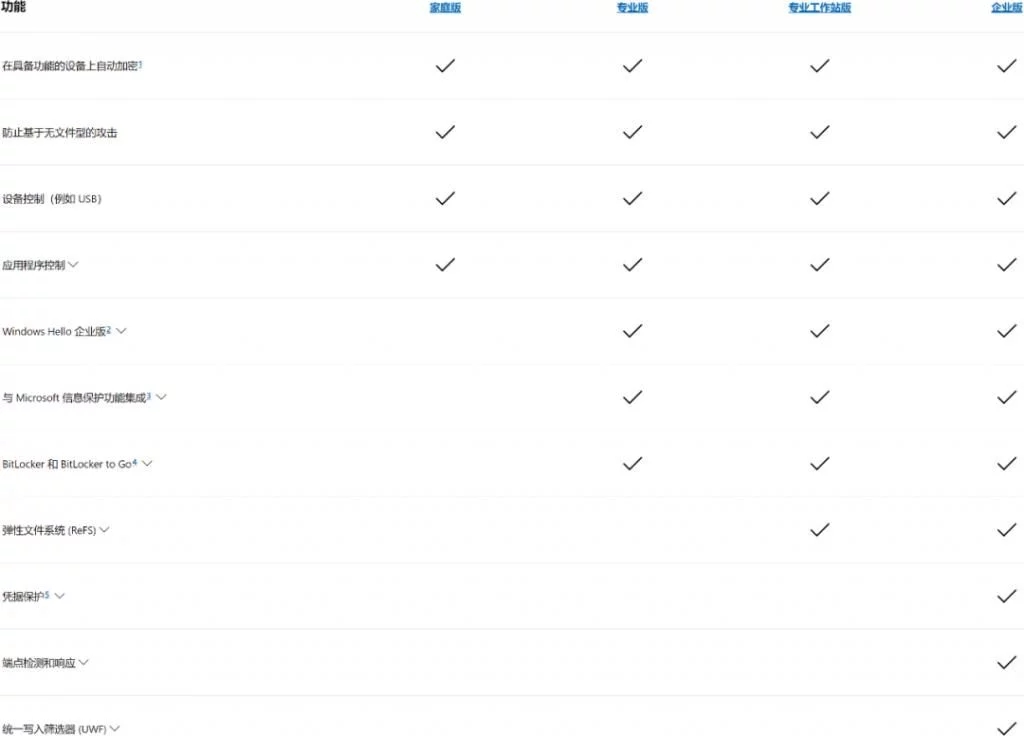Open the 专业工作站版 column link

(x=820, y=8)
